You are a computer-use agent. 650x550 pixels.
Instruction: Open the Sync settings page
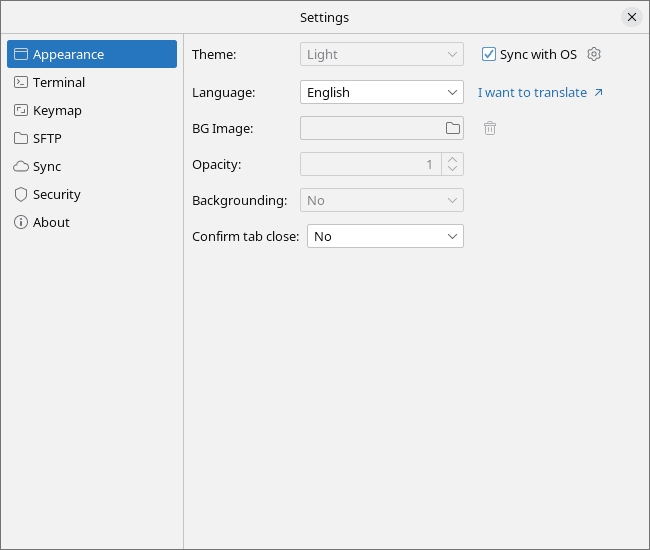(92, 166)
